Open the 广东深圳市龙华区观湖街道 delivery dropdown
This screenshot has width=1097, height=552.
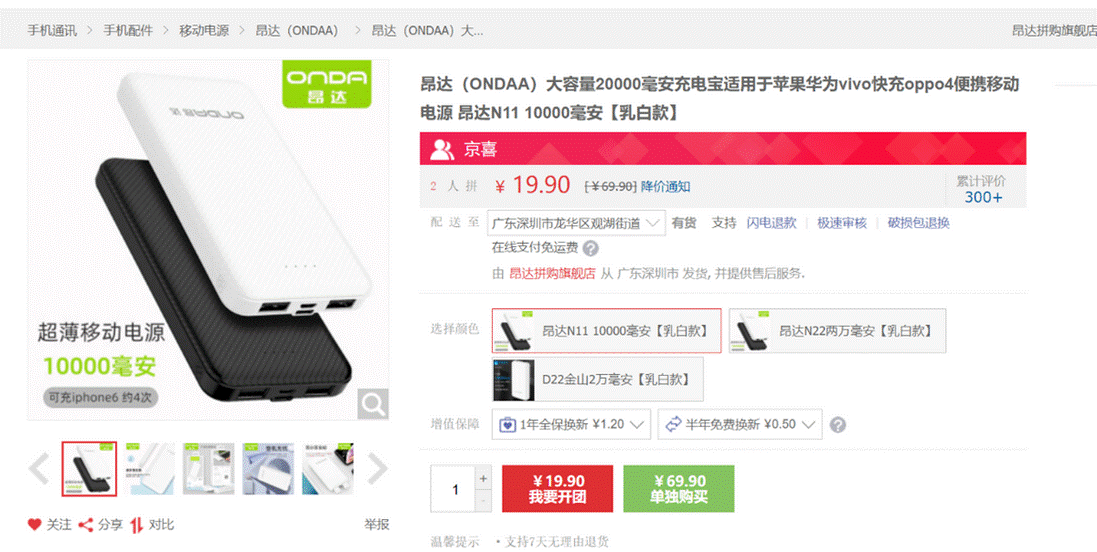pyautogui.click(x=576, y=223)
